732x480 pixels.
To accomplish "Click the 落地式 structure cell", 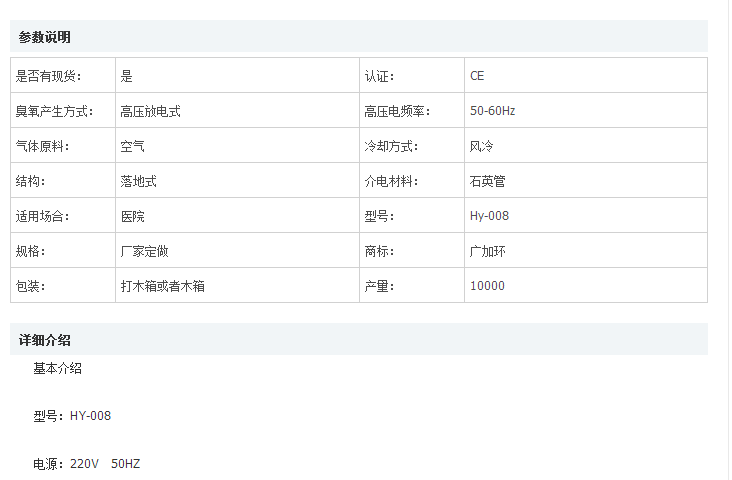I will pos(138,181).
